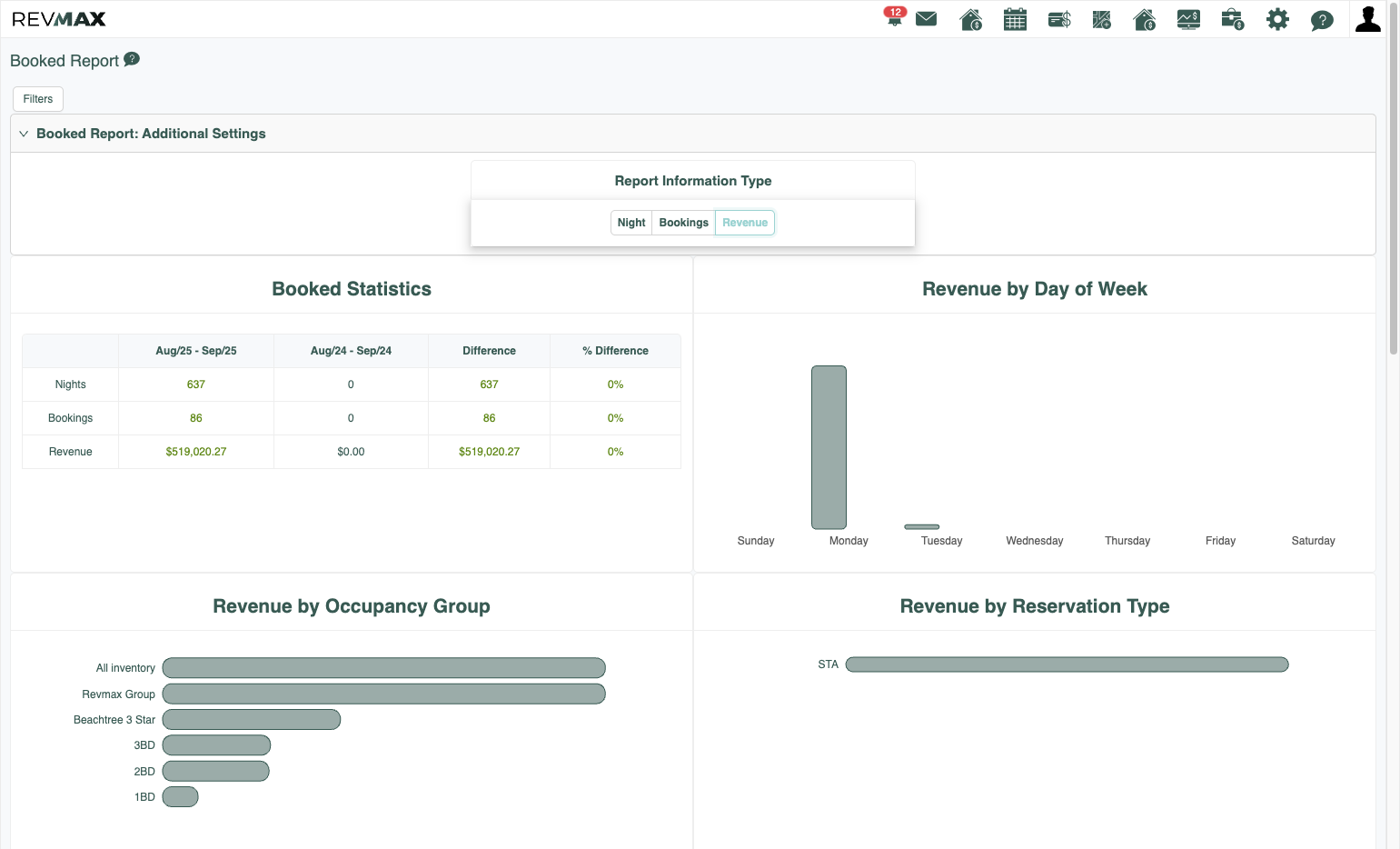The image size is (1400, 849).
Task: Click the vertical page scrollbar
Action: [1393, 177]
